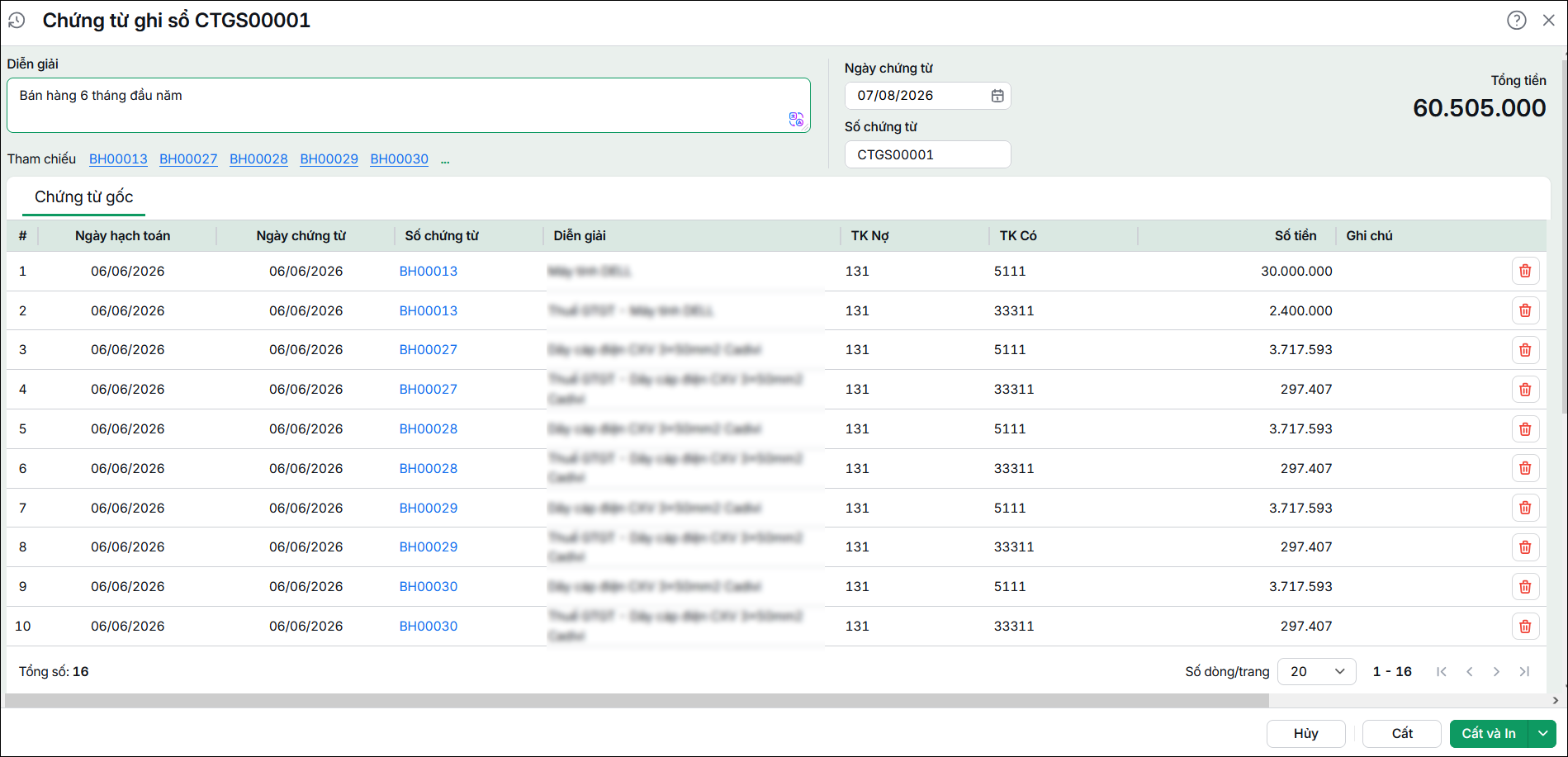Delete row 7 with the trash icon
The width and height of the screenshot is (1568, 757).
click(1525, 508)
